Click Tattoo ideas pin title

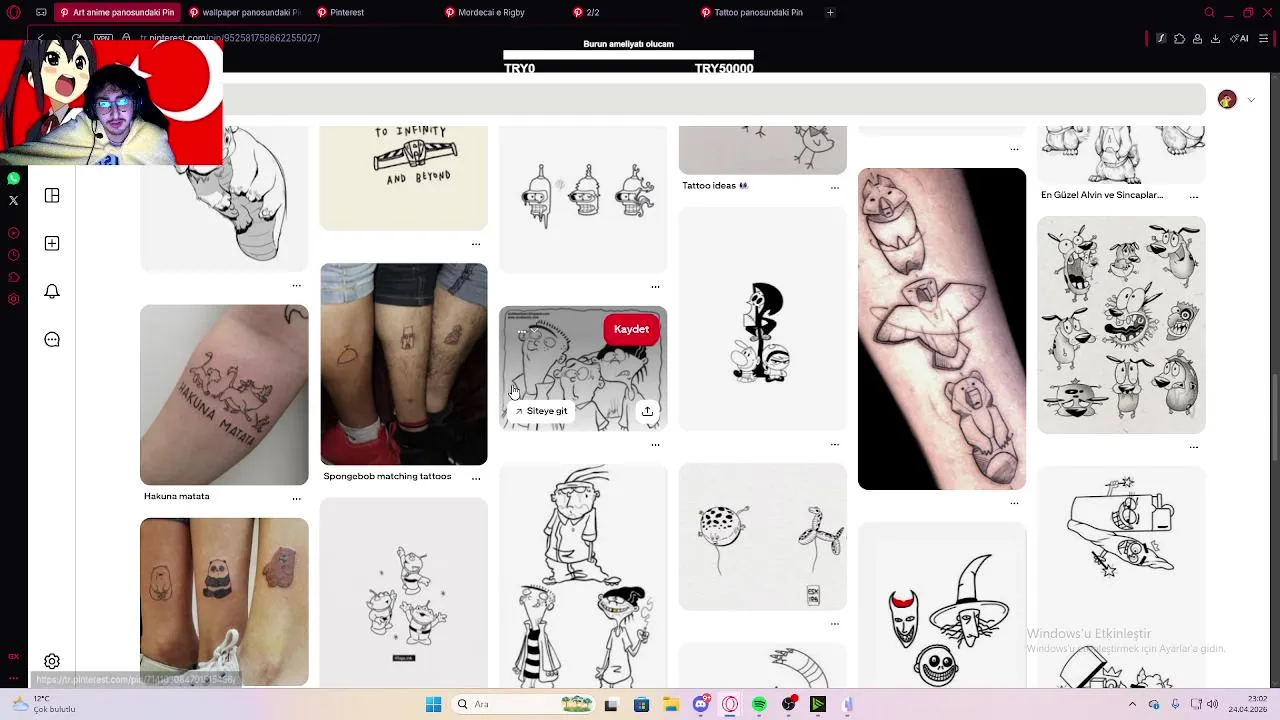(x=715, y=186)
